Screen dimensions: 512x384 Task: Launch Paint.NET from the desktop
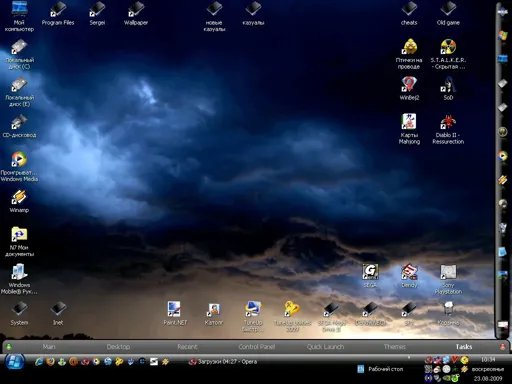[175, 313]
